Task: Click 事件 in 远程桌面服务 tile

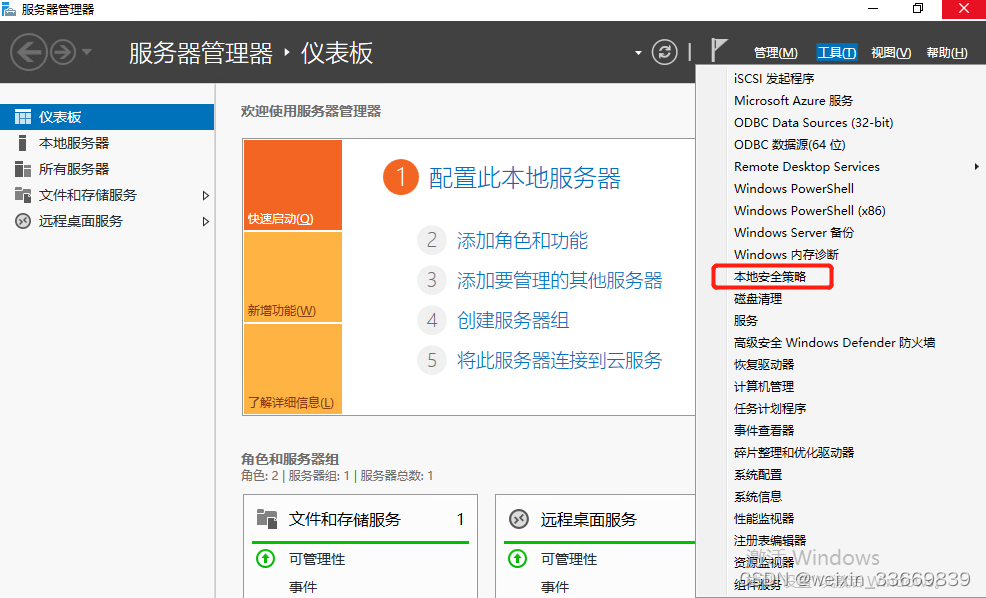Action: tap(555, 587)
